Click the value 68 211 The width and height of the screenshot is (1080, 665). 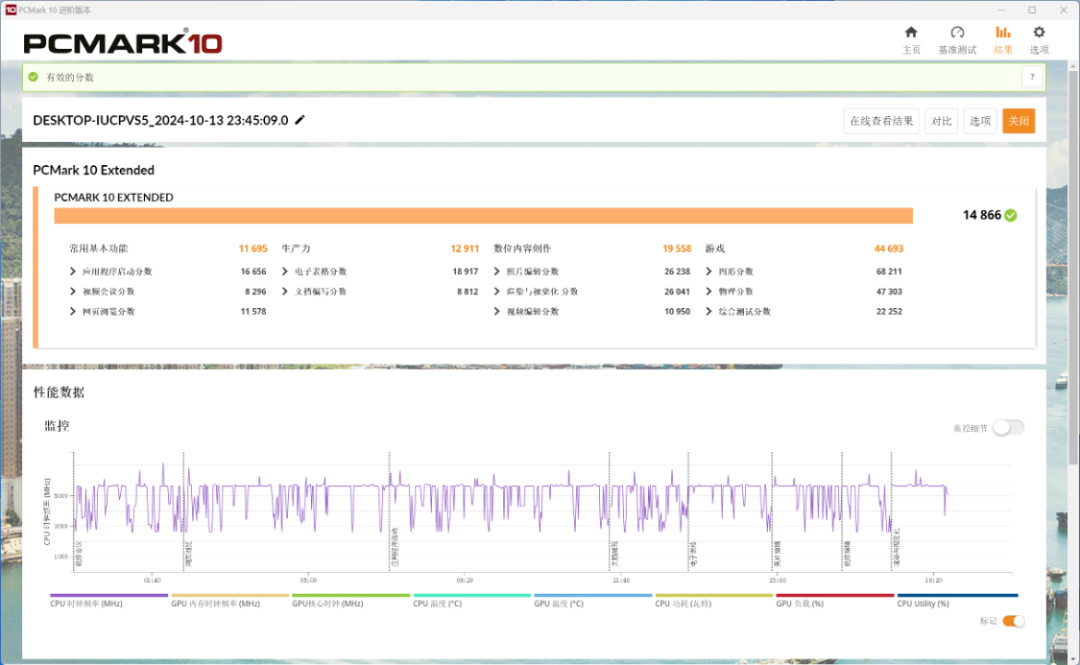pyautogui.click(x=889, y=272)
